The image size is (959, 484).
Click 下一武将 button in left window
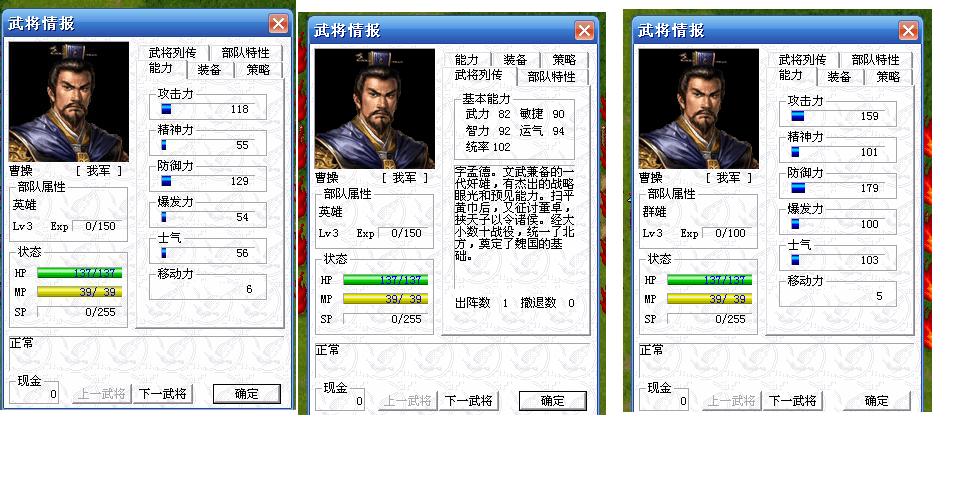[x=163, y=393]
